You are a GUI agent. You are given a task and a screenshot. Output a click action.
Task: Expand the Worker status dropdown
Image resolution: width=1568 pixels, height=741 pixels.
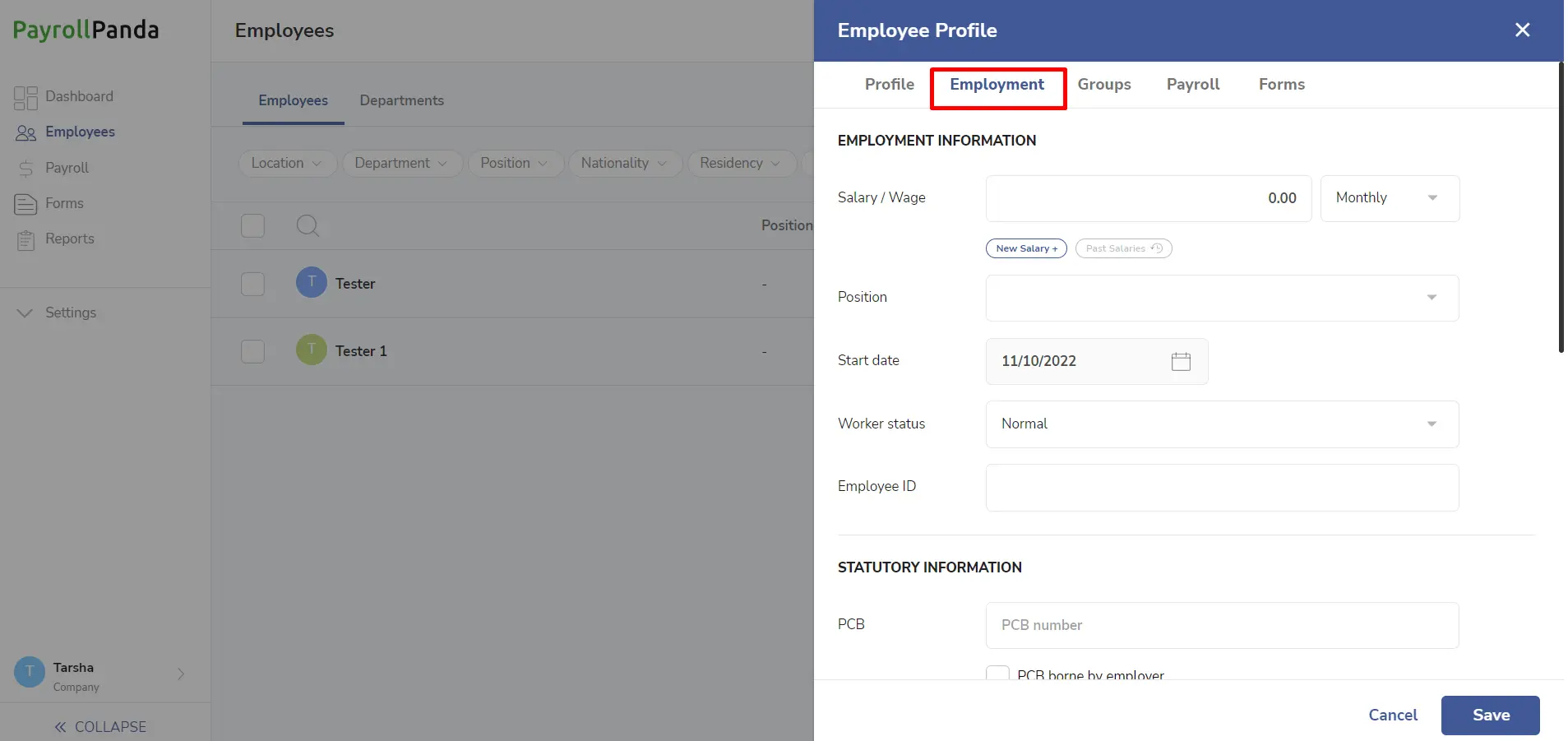[1222, 424]
